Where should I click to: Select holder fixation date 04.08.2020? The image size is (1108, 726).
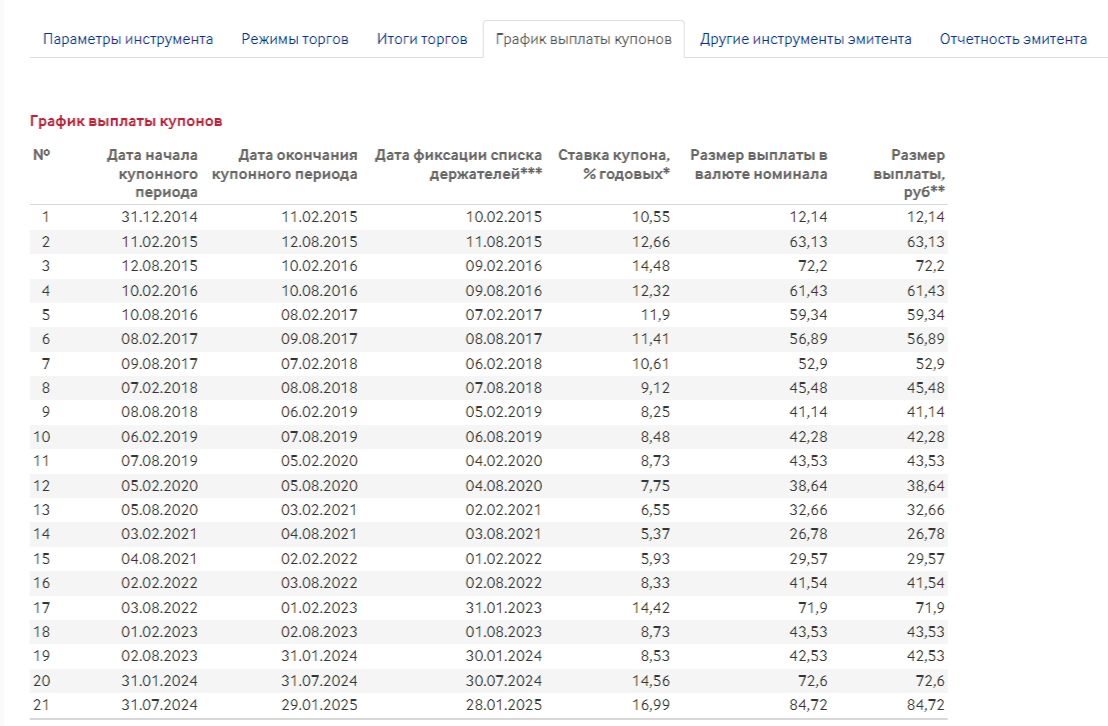coord(503,486)
